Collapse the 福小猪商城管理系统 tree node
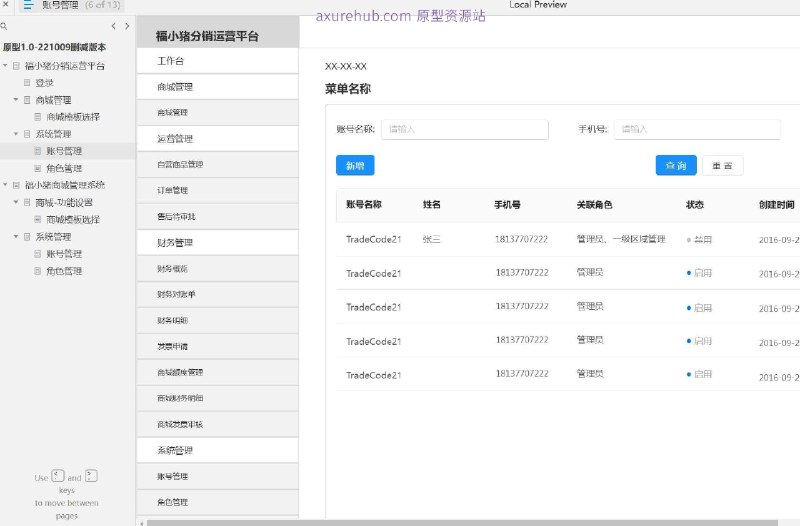This screenshot has height=526, width=800. click(5, 185)
